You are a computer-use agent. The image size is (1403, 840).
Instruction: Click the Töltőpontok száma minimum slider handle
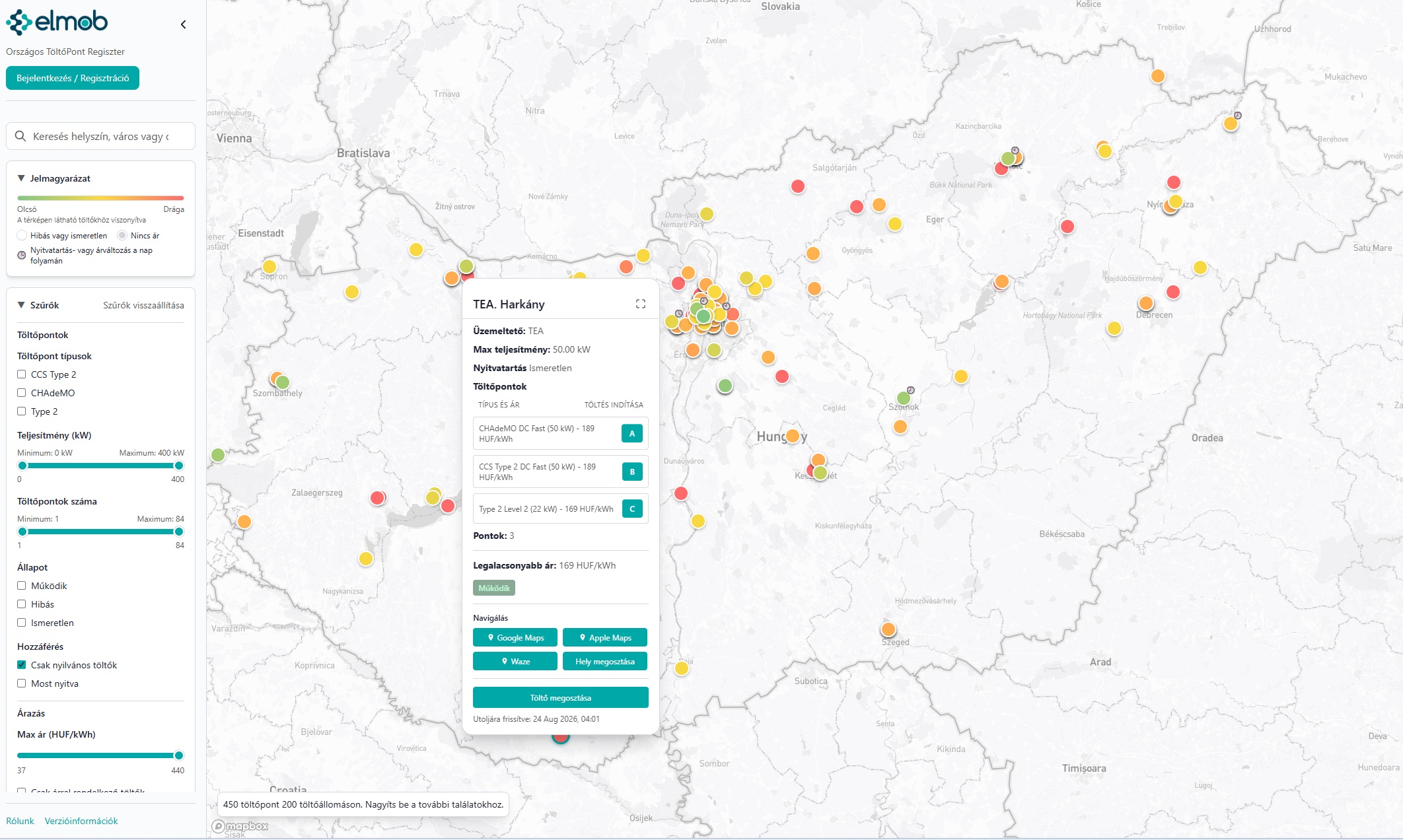22,532
